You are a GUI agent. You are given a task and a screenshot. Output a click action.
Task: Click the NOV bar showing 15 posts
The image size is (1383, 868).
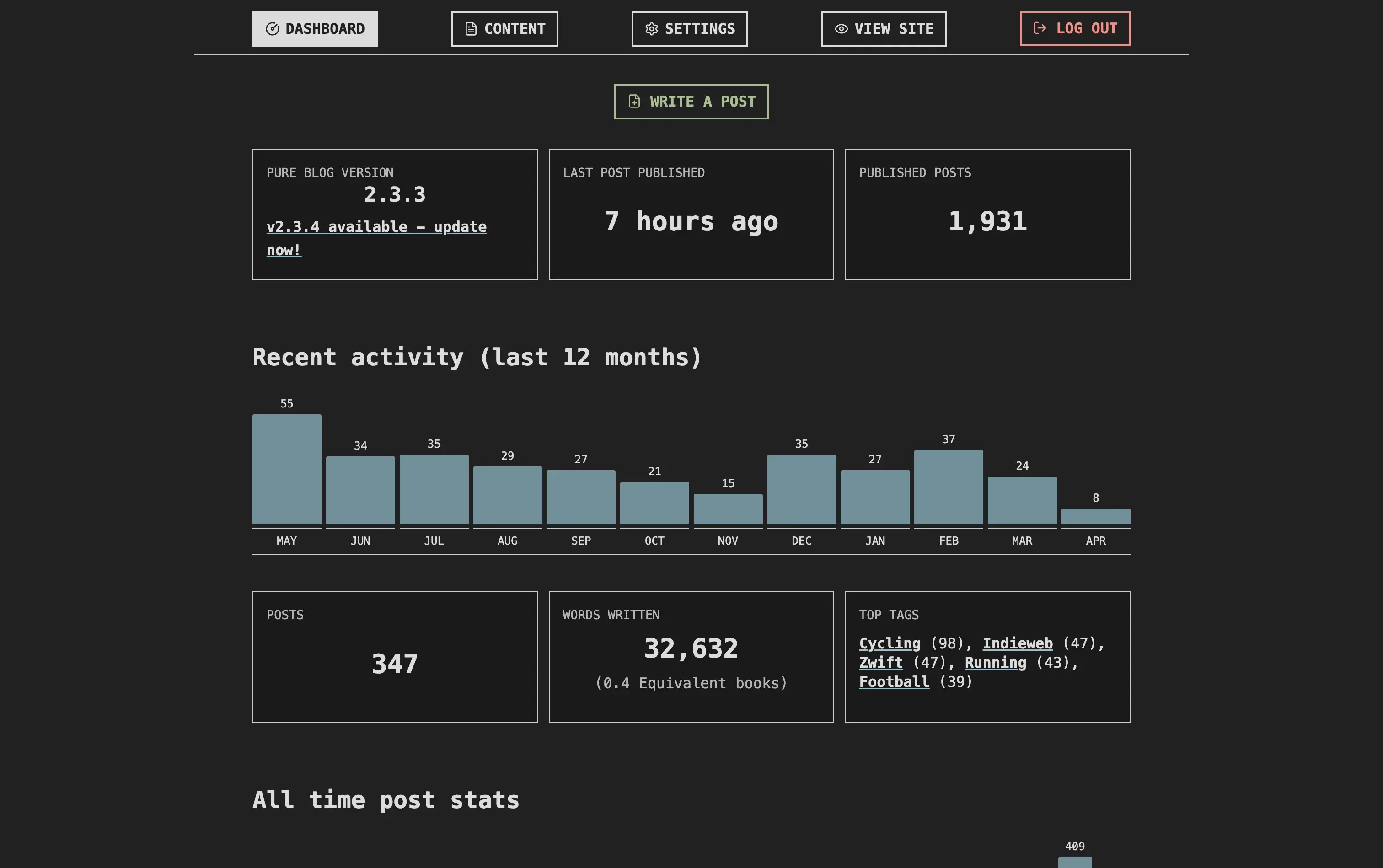pyautogui.click(x=728, y=509)
